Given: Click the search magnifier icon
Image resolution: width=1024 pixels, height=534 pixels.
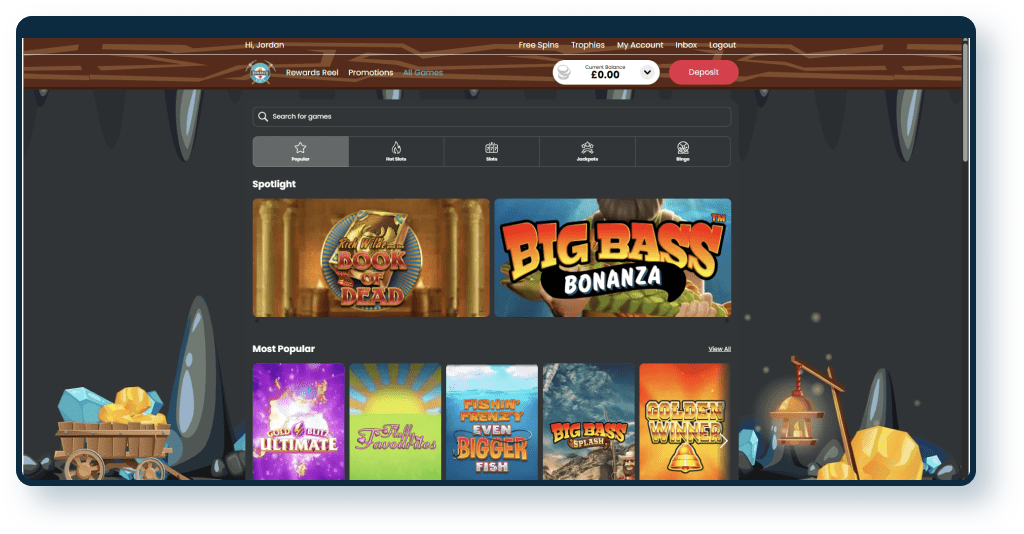Looking at the screenshot, I should tap(263, 117).
